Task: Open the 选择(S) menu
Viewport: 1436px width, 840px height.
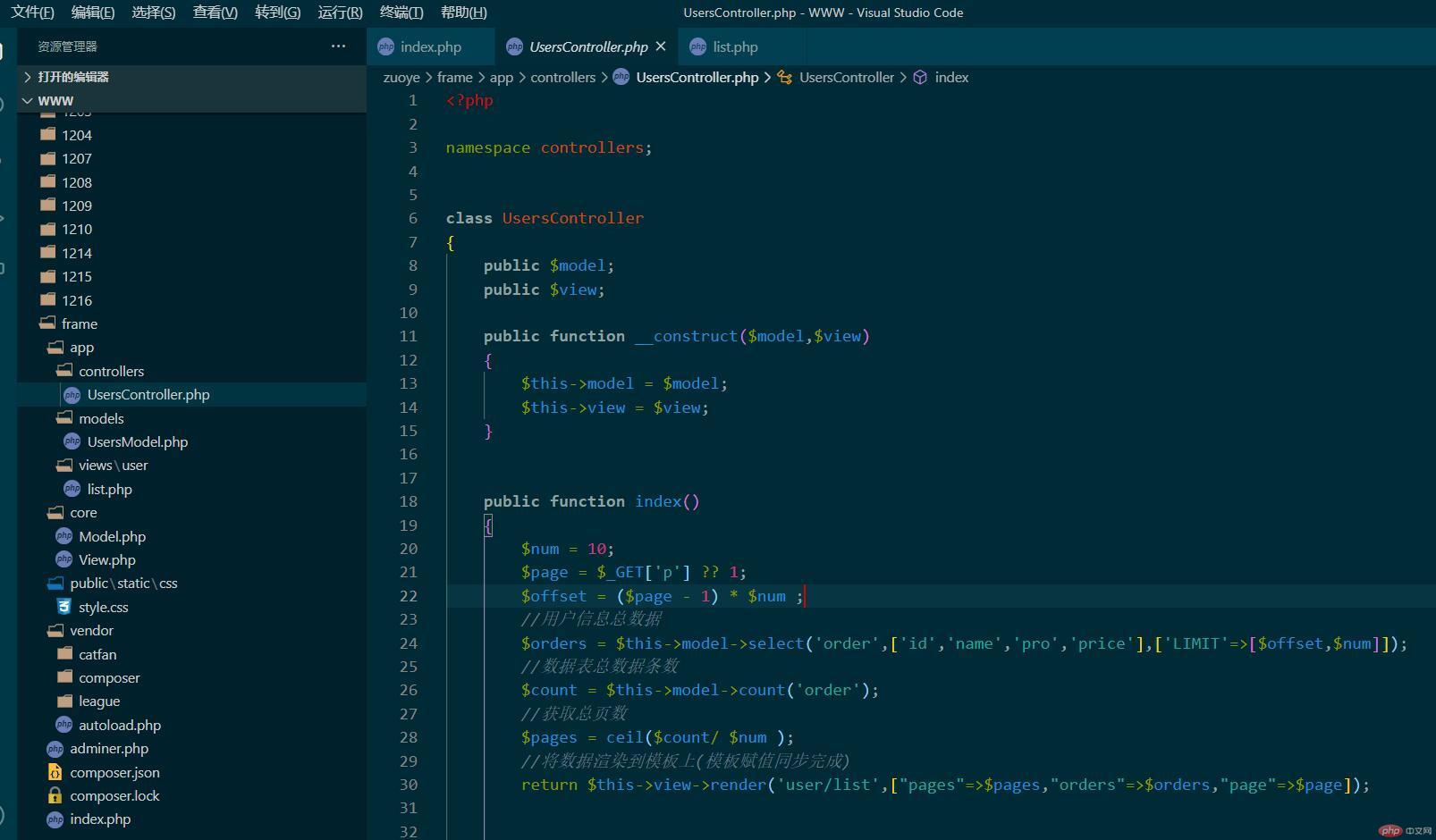Action: (x=154, y=13)
